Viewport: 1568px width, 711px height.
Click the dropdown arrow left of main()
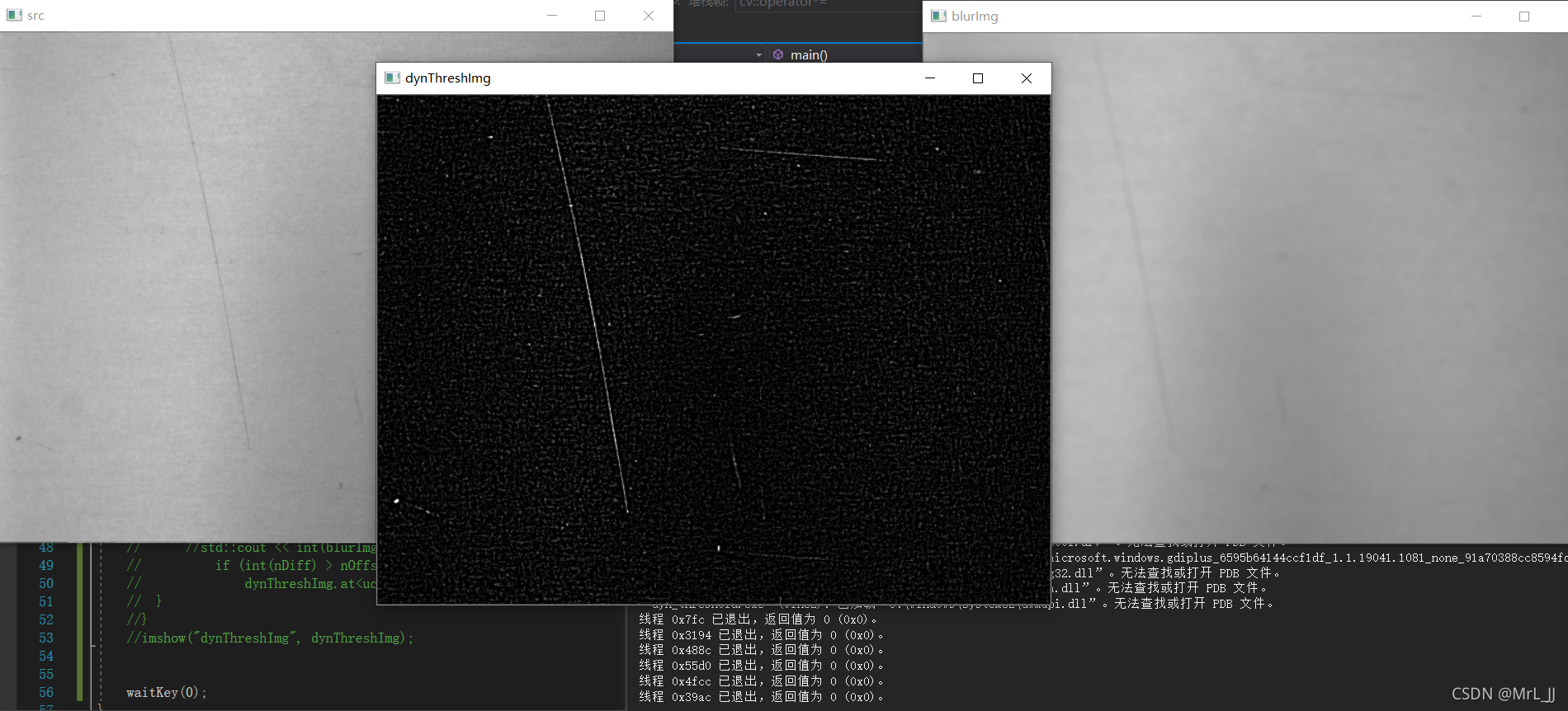pyautogui.click(x=759, y=55)
